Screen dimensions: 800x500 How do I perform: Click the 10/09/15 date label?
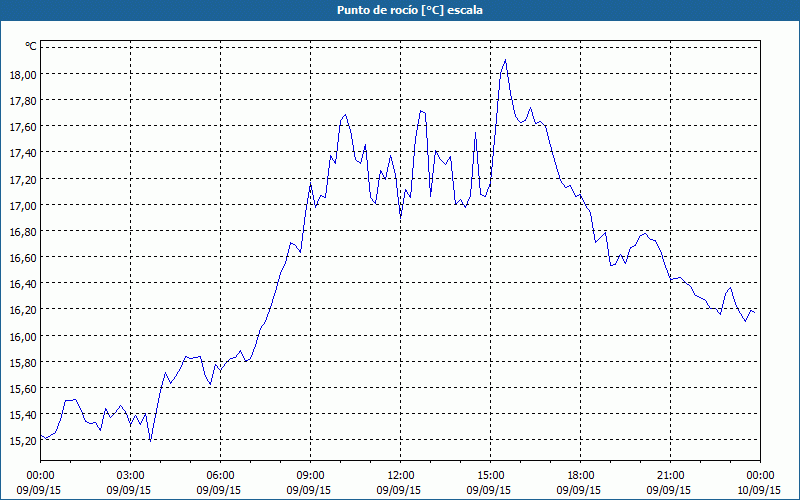tap(759, 490)
